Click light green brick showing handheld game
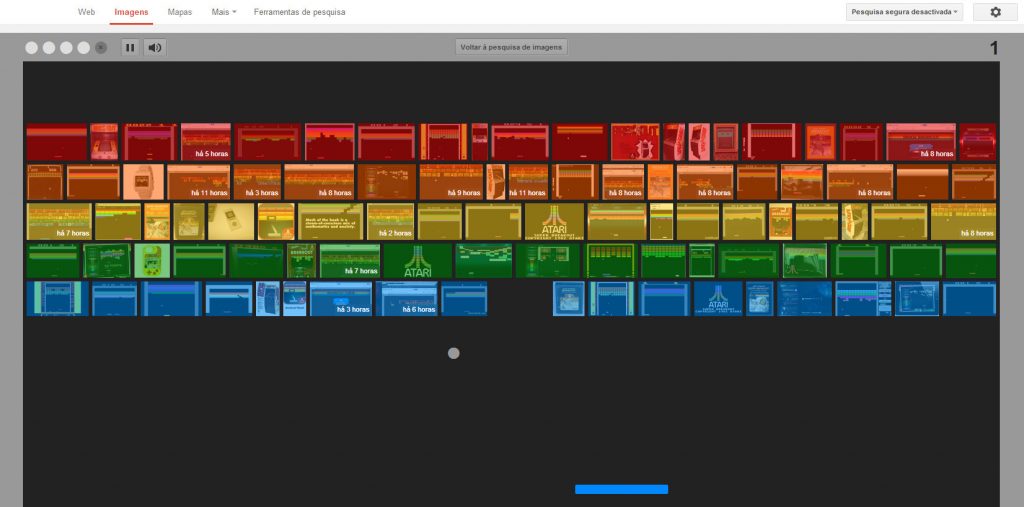The height and width of the screenshot is (507, 1024). pyautogui.click(x=152, y=261)
